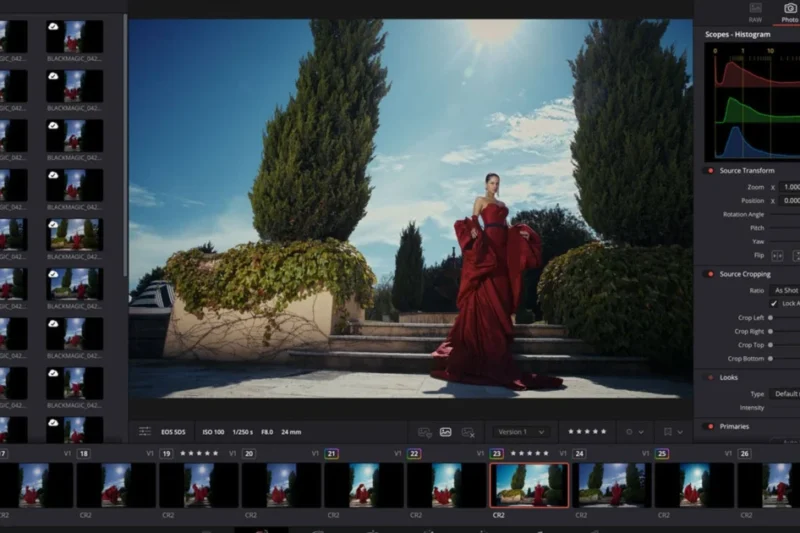
Task: Click the main photo viewer image
Action: click(x=410, y=209)
